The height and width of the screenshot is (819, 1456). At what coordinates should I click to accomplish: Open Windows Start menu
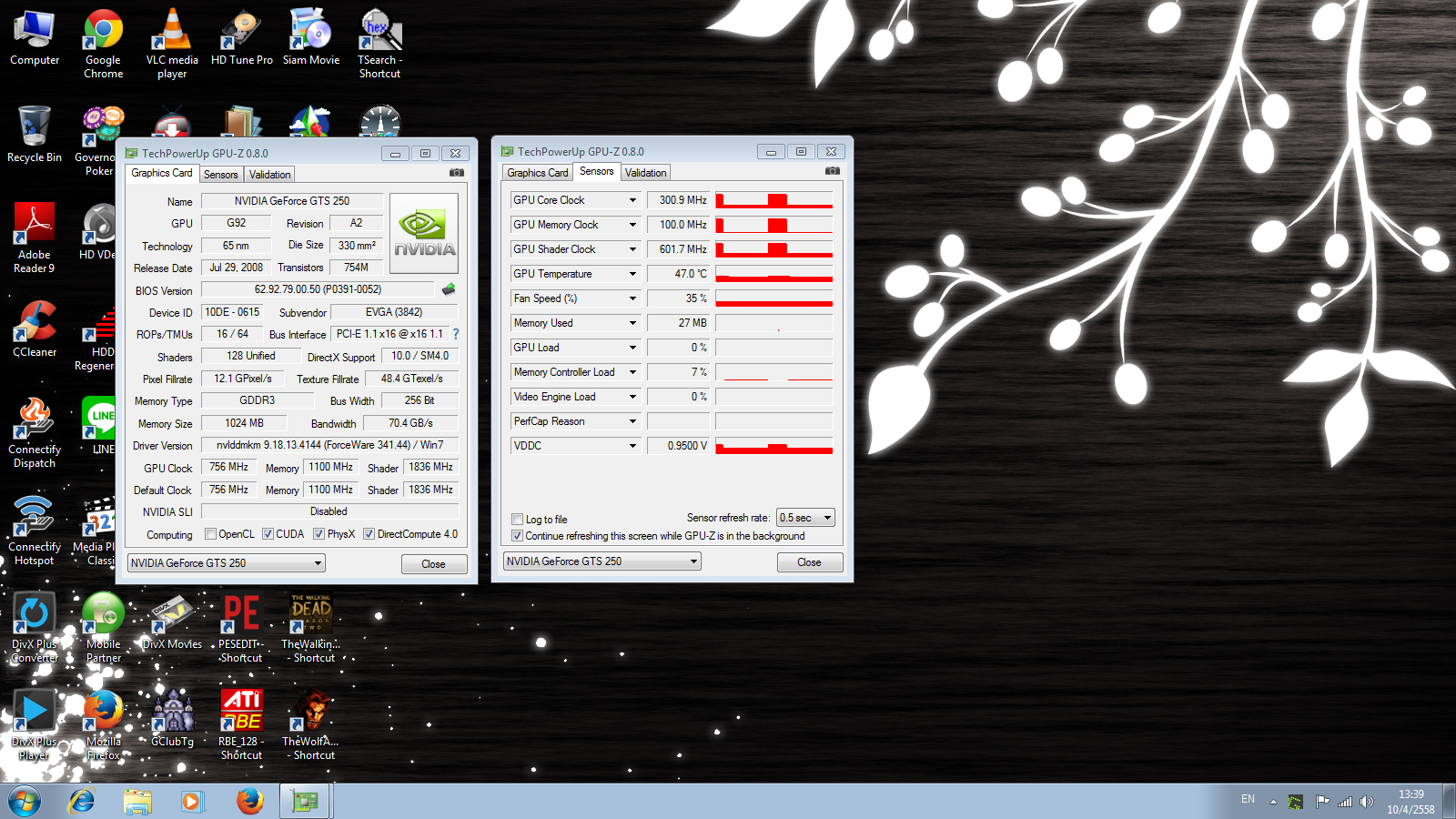click(25, 802)
